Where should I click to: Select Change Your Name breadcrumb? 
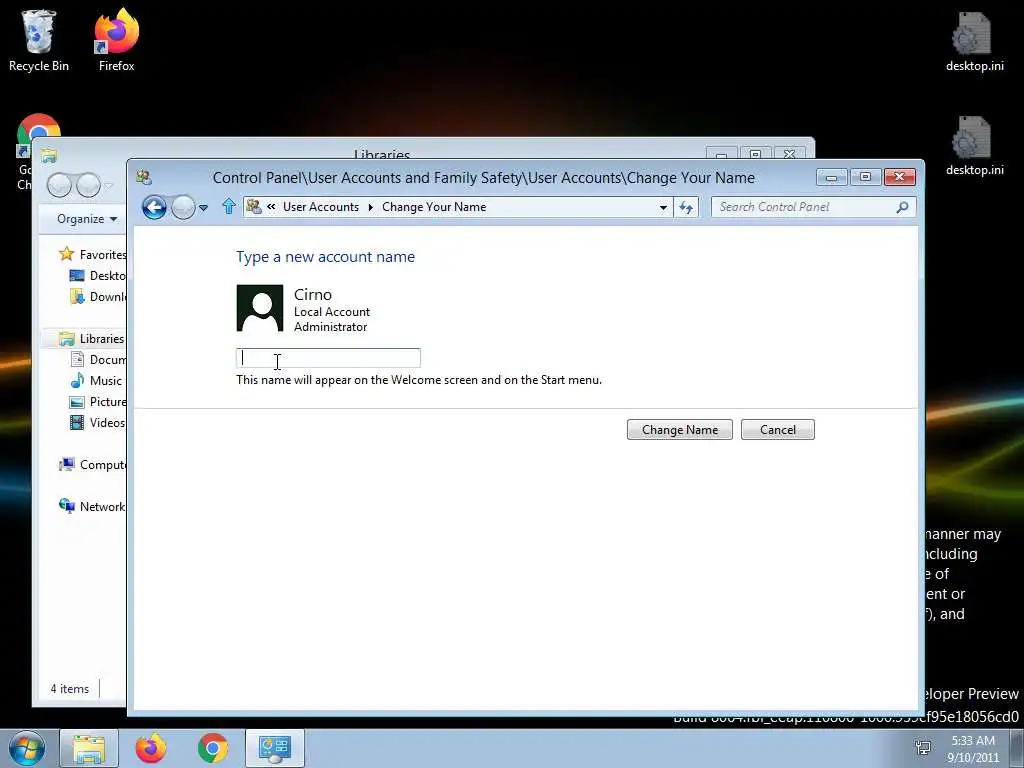[x=434, y=207]
